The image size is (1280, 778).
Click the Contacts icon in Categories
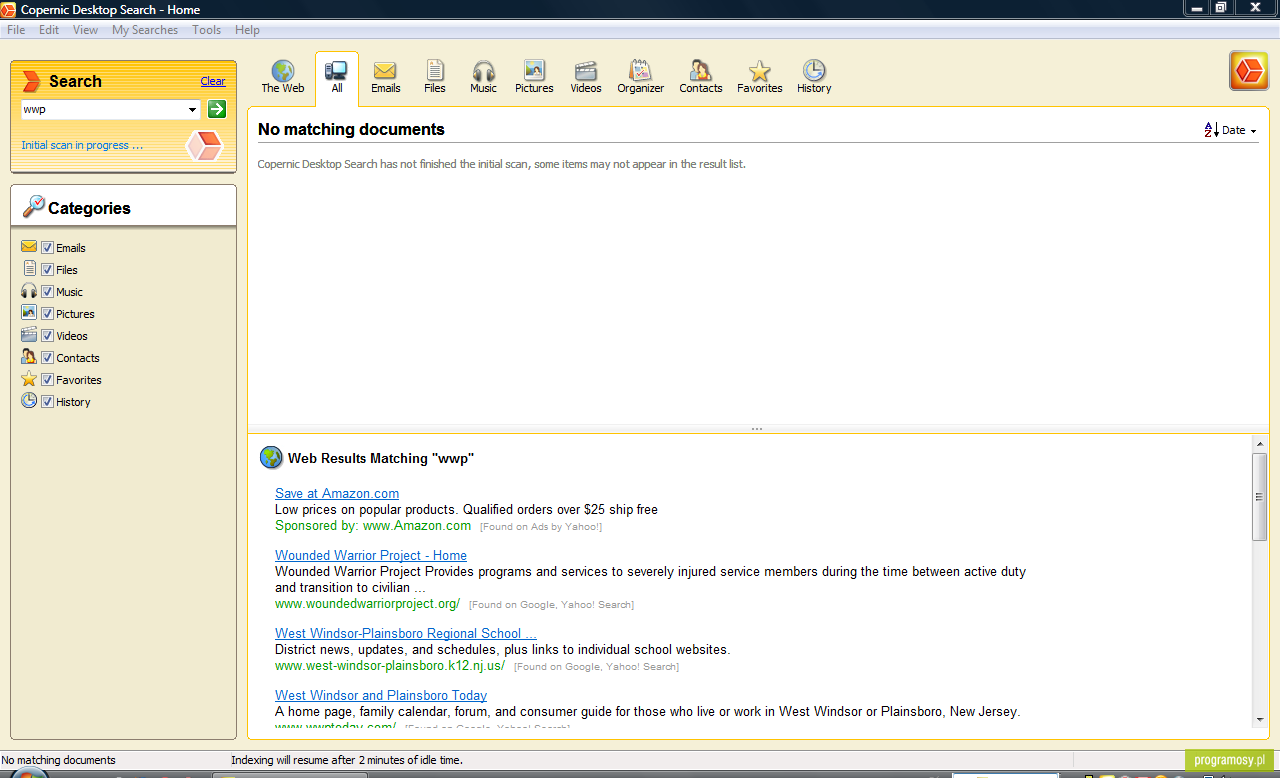pos(29,357)
